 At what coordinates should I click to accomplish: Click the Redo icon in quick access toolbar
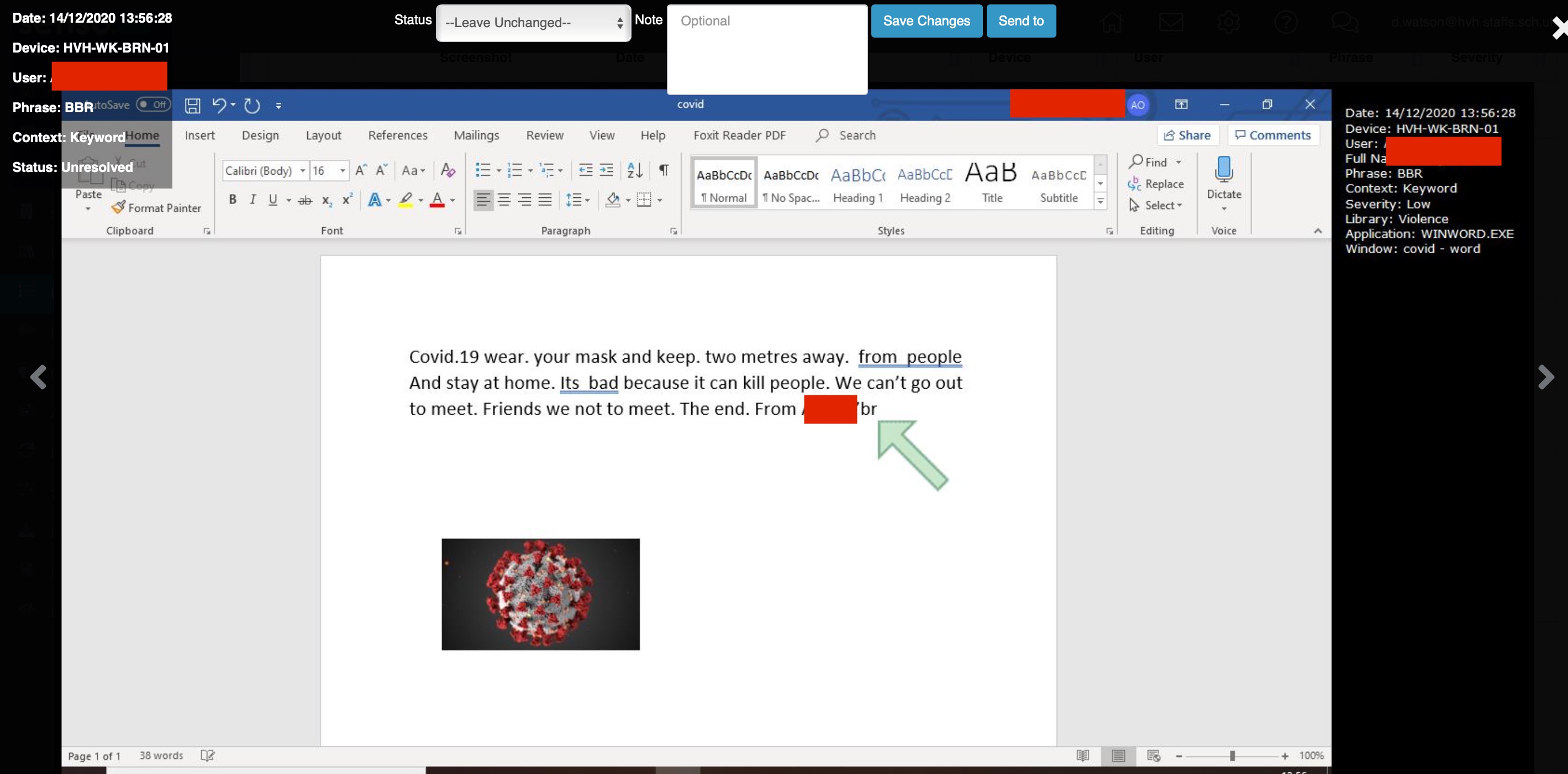(252, 106)
